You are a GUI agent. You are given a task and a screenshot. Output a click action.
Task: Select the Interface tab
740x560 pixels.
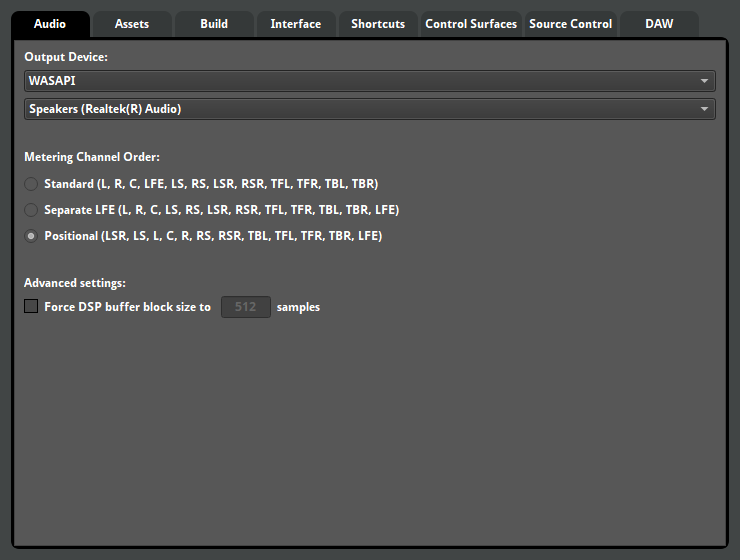pos(296,24)
